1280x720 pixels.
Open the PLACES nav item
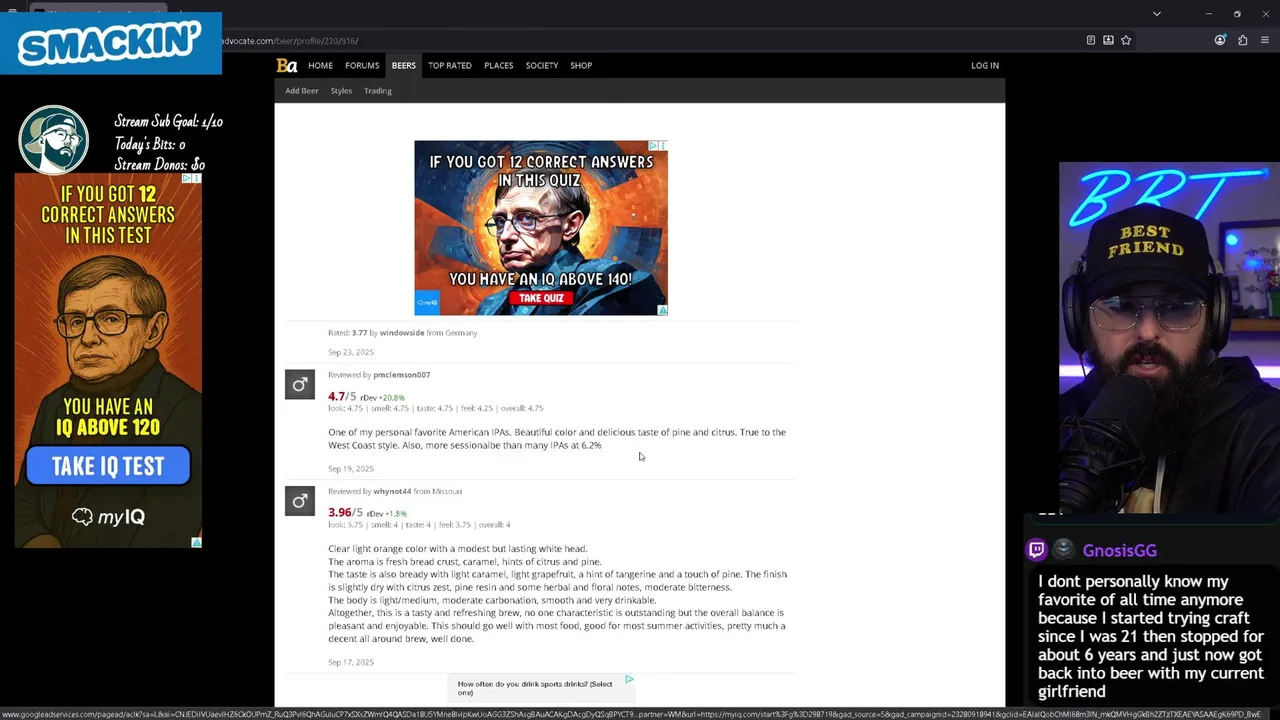(499, 66)
